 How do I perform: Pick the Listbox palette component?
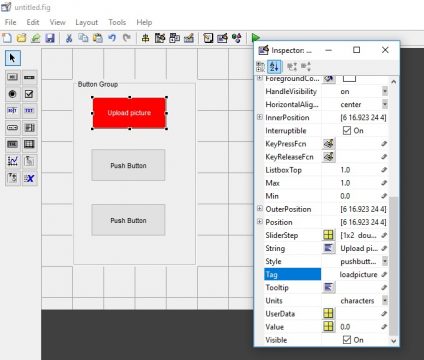tap(29, 127)
